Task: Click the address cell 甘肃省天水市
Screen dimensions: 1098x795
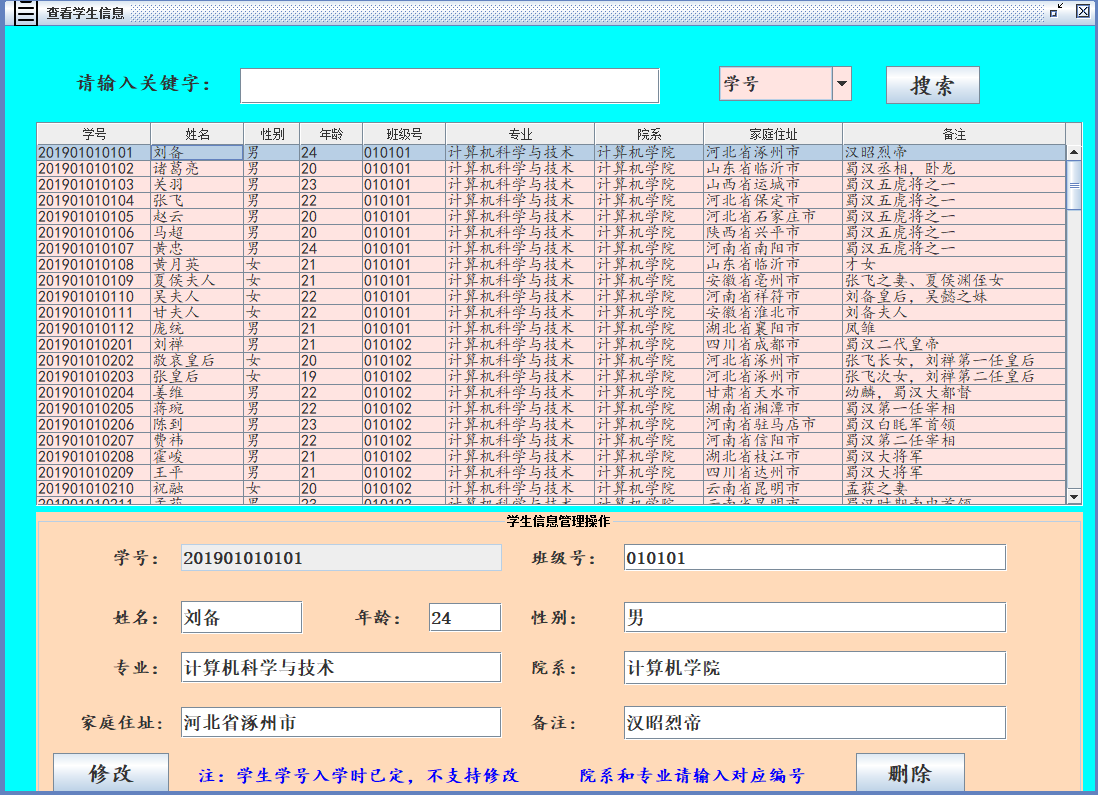Action: 773,393
